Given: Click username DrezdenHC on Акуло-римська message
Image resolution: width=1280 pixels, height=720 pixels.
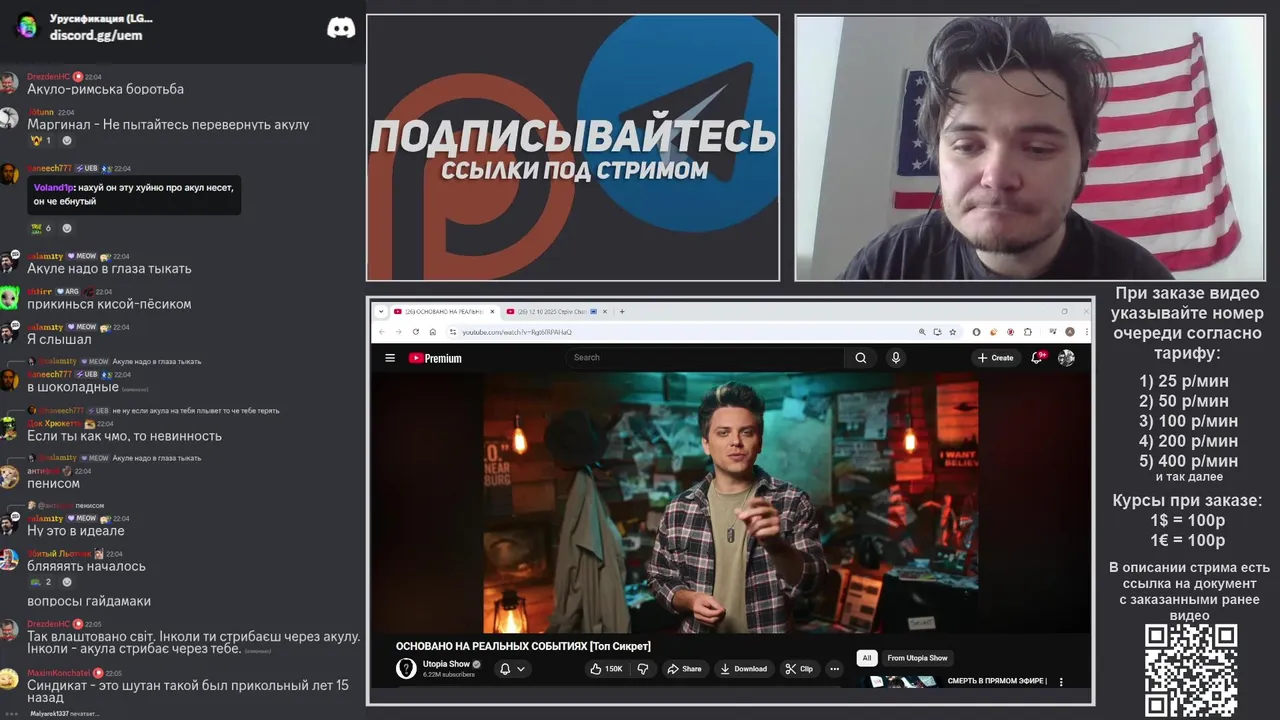Looking at the screenshot, I should coord(48,76).
